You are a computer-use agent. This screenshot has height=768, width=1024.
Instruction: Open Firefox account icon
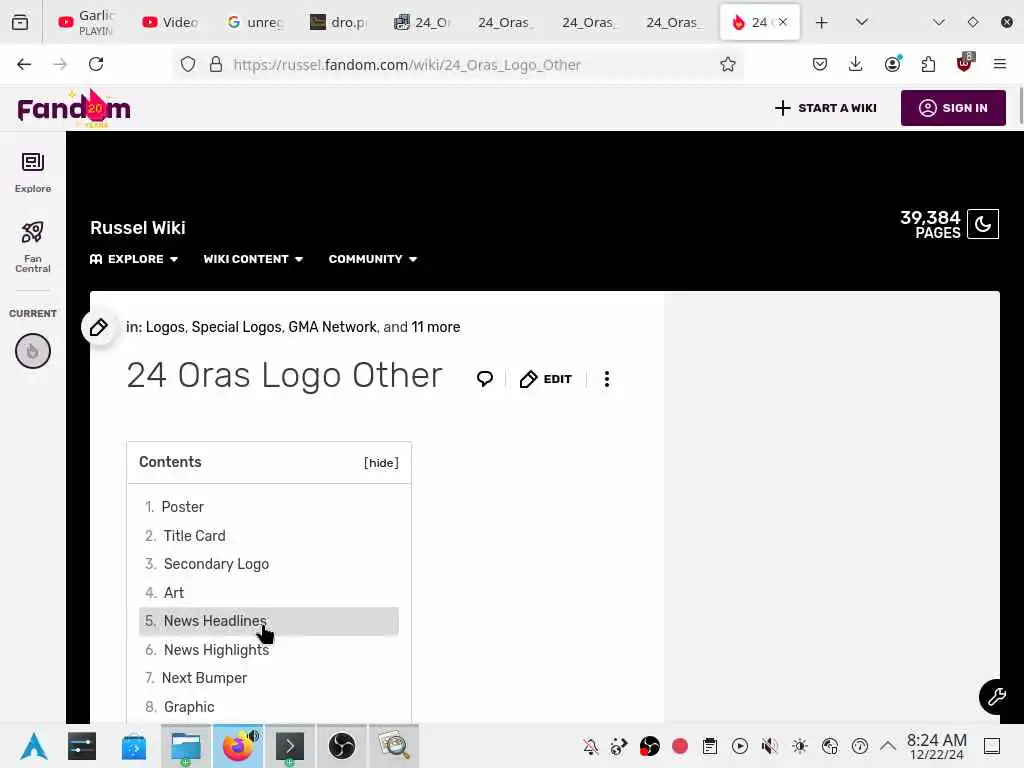892,64
